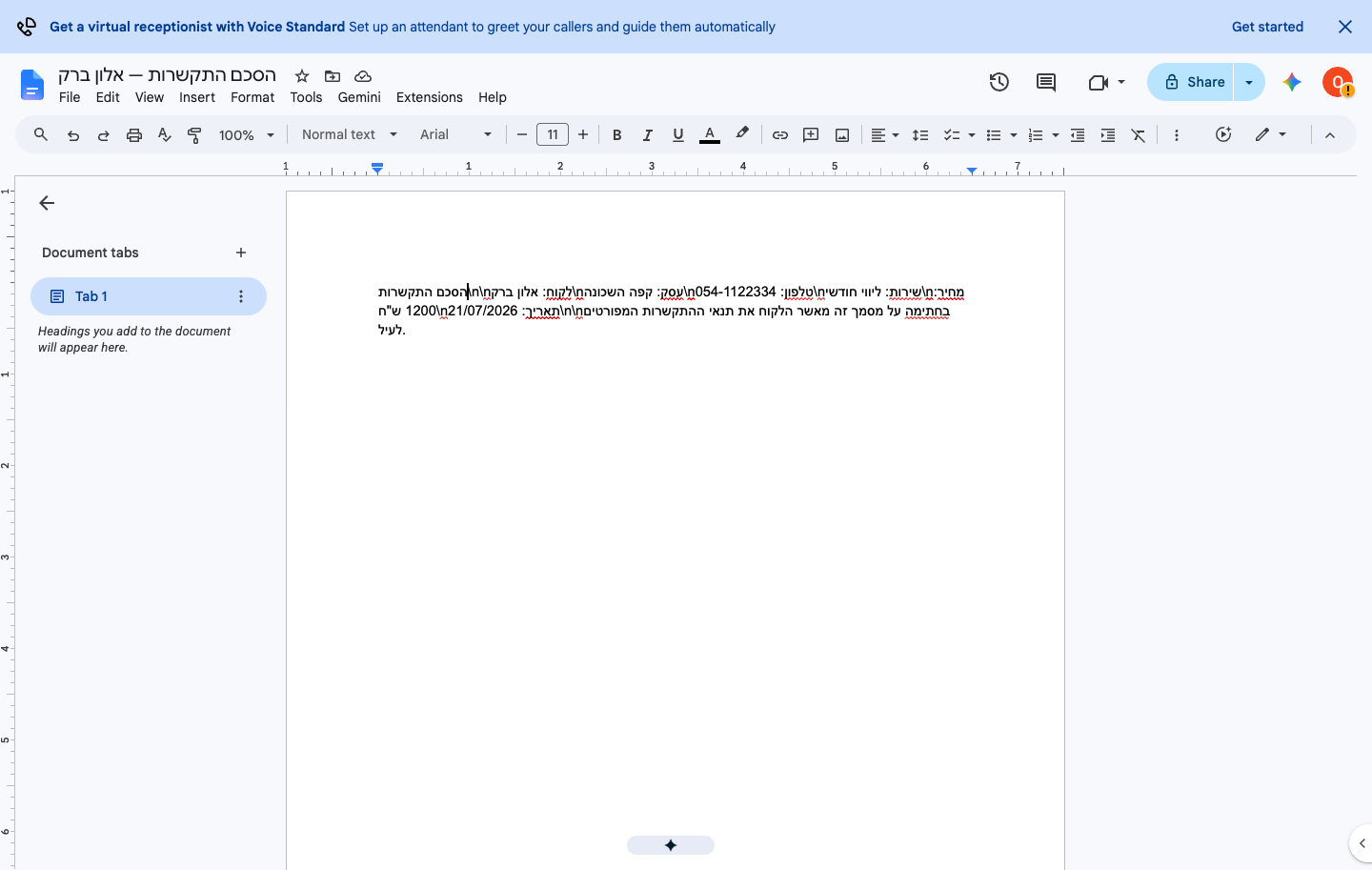The width and height of the screenshot is (1372, 870).
Task: Open the Insert menu
Action: [197, 97]
